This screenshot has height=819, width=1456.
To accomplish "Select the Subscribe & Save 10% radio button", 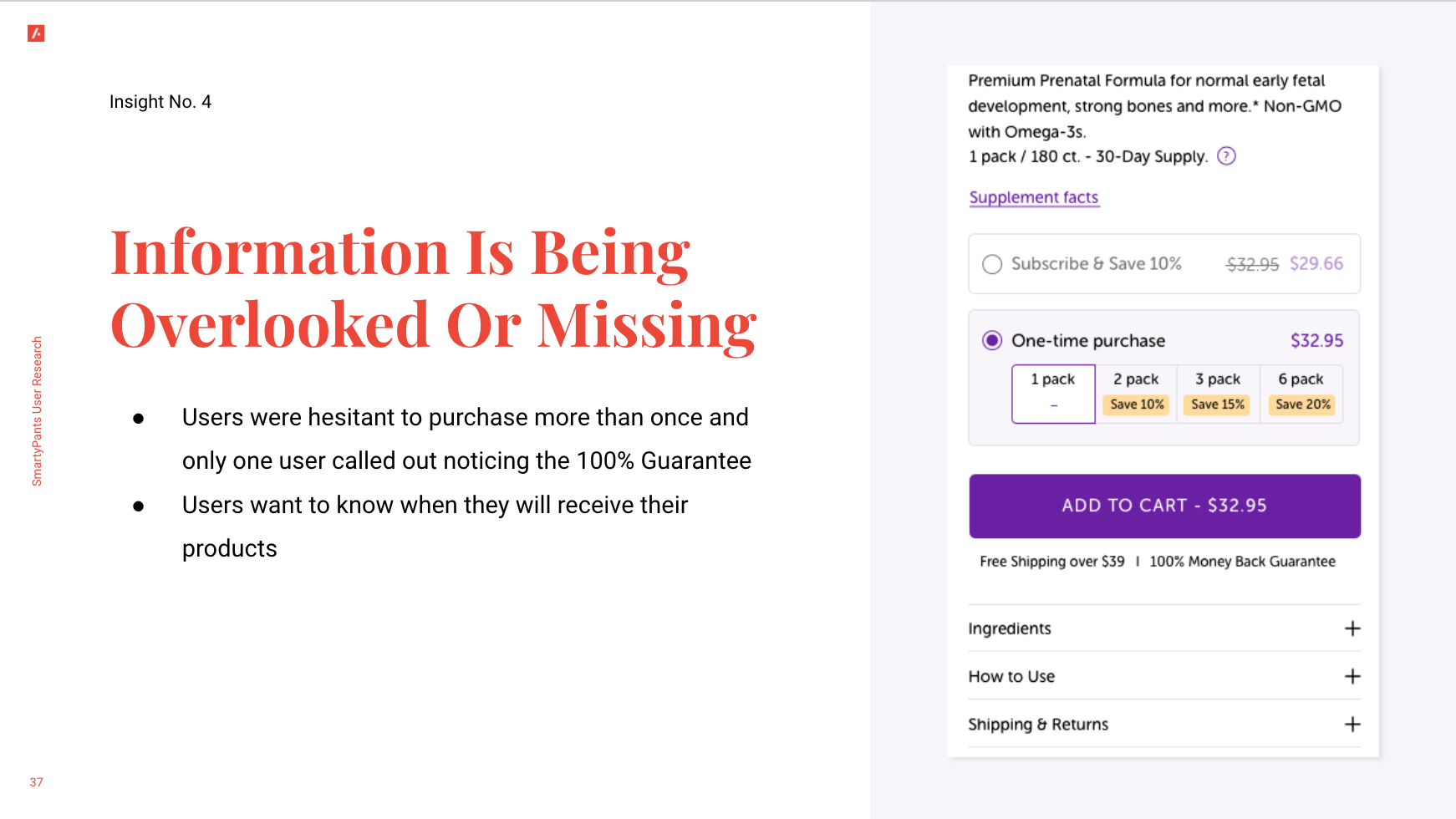I will click(x=992, y=264).
